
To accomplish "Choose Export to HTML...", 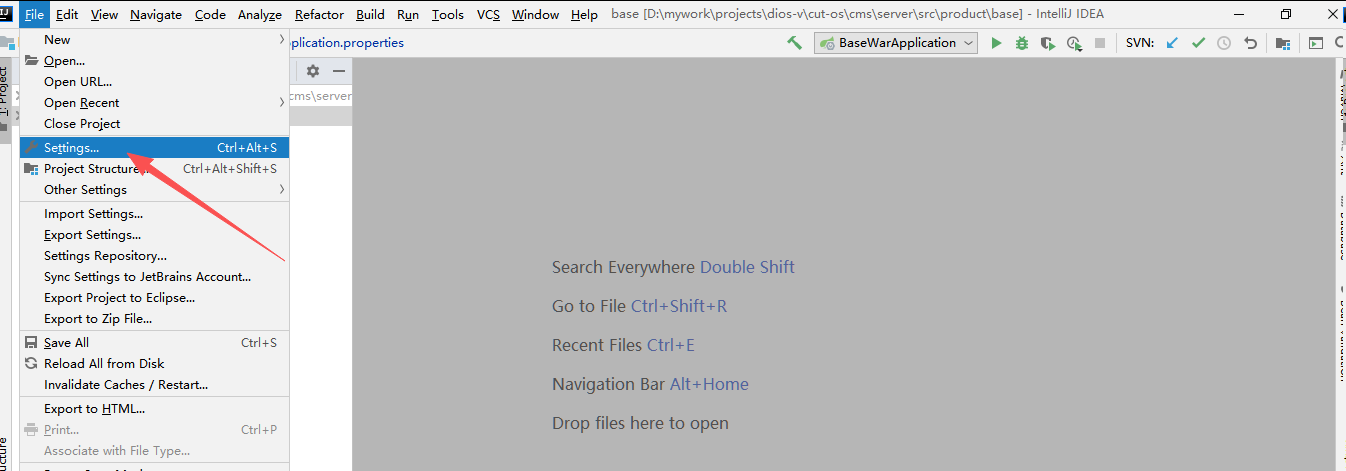I will [x=154, y=409].
